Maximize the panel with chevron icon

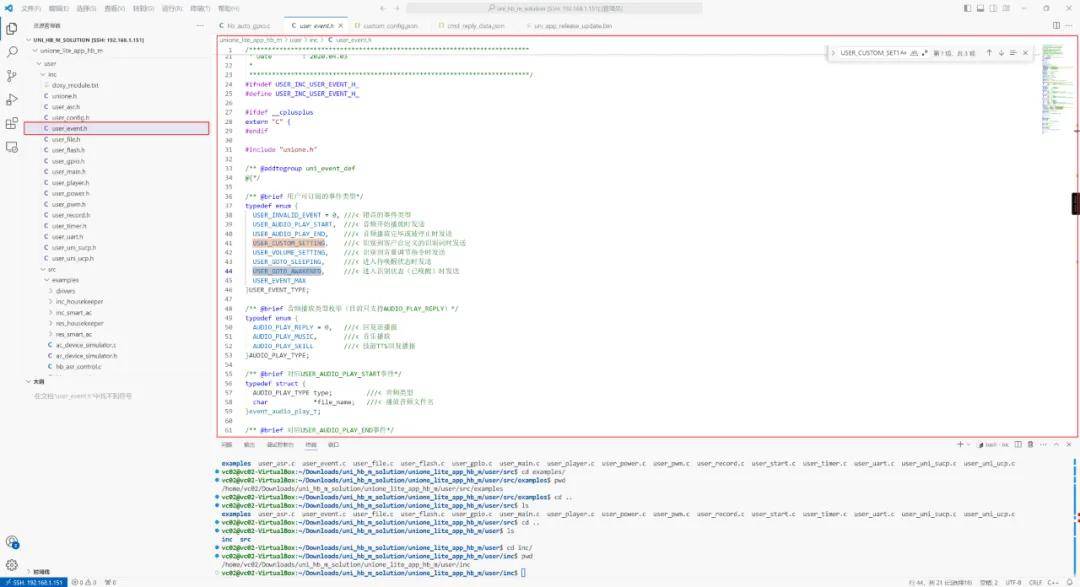[x=1056, y=445]
